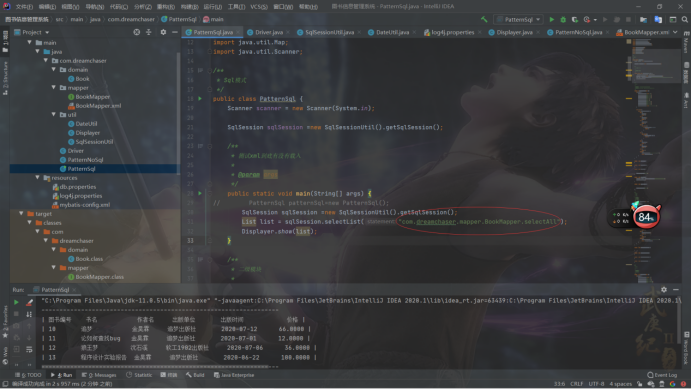Open the Messages tool window
The image size is (692, 389).
point(99,375)
